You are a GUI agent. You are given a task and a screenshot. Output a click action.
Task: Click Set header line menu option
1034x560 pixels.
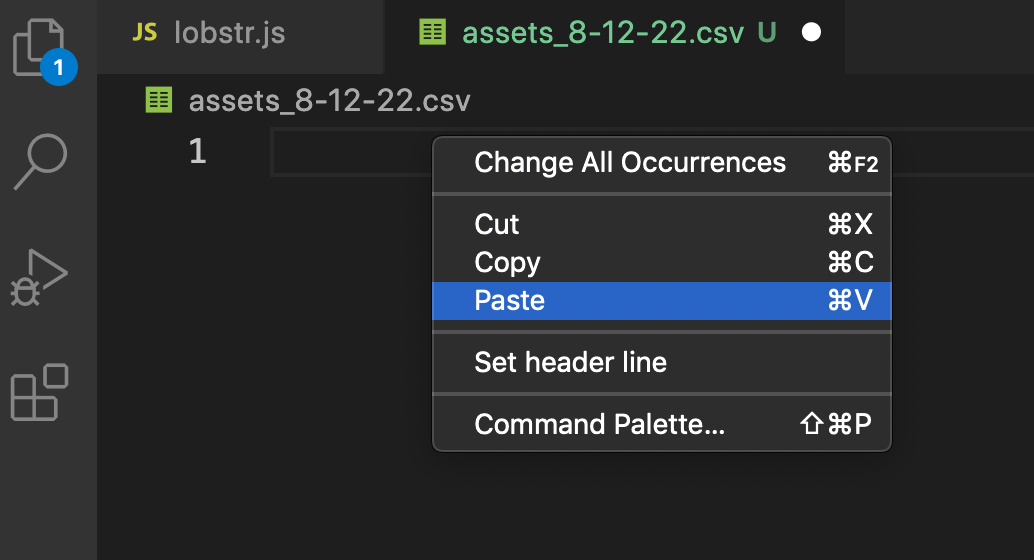pos(570,362)
